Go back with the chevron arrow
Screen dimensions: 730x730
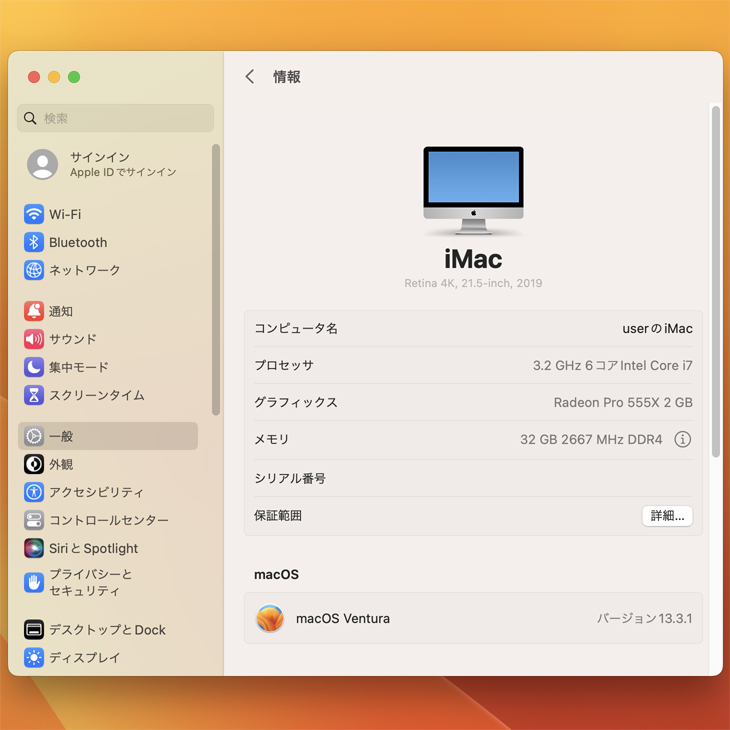click(250, 77)
